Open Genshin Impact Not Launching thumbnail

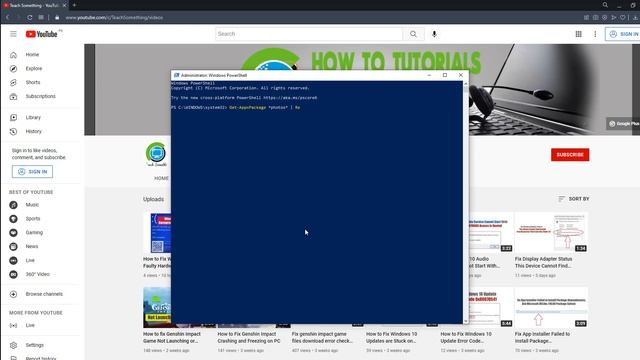tap(157, 307)
